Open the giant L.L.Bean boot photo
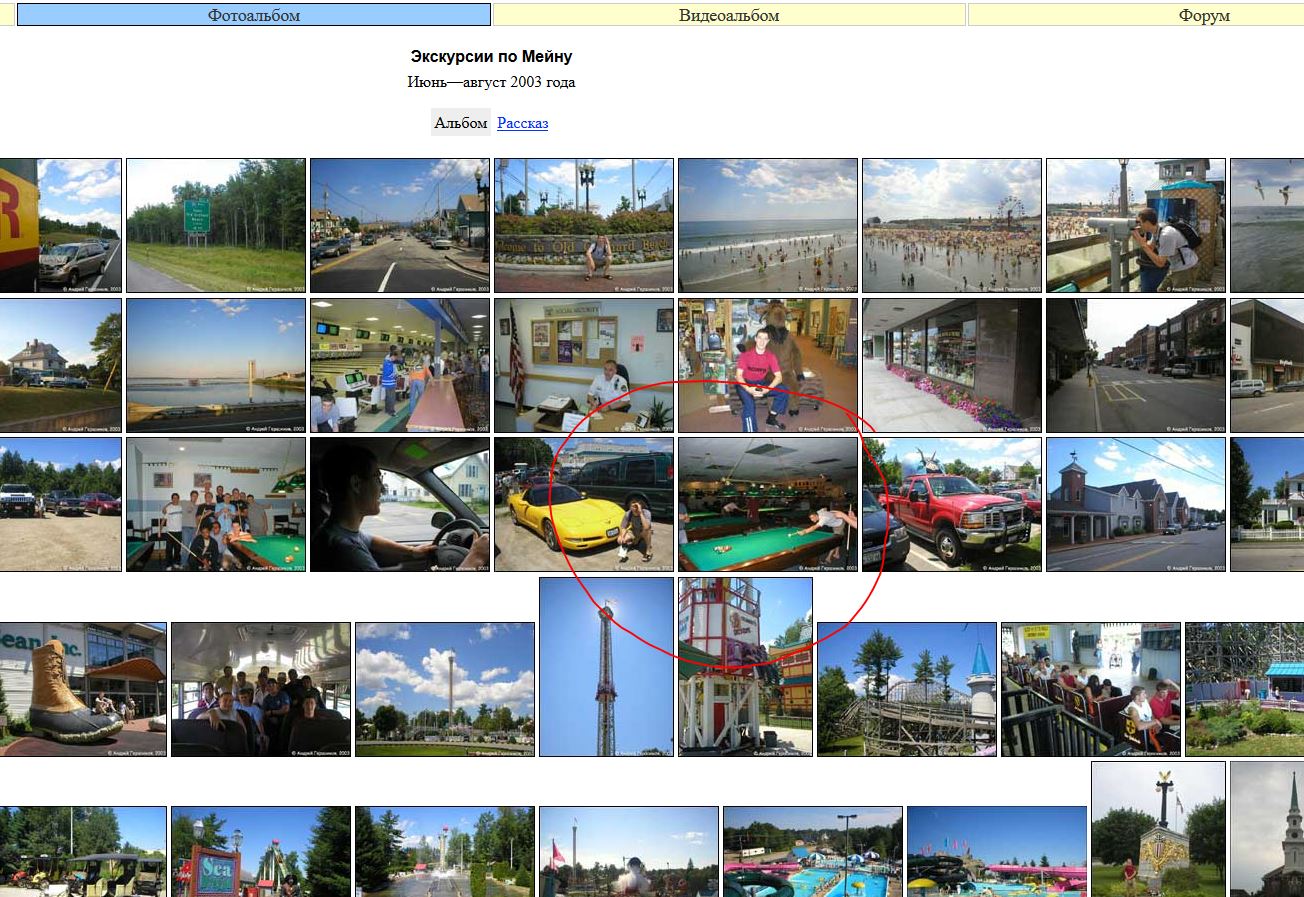 [x=83, y=689]
